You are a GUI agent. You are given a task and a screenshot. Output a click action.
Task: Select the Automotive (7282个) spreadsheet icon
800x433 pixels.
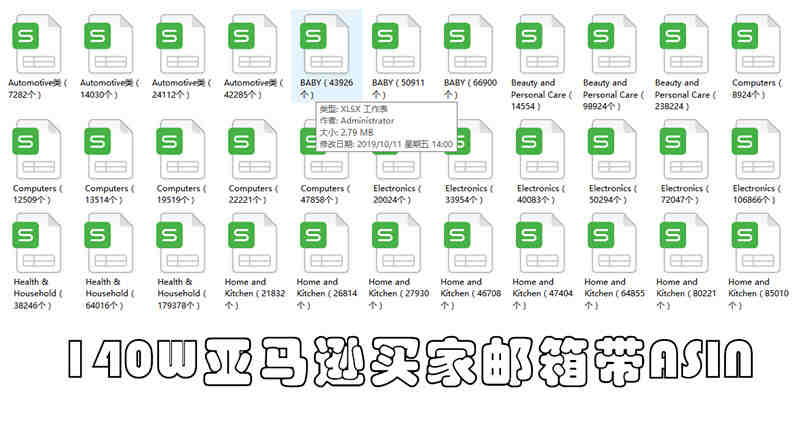[x=37, y=44]
